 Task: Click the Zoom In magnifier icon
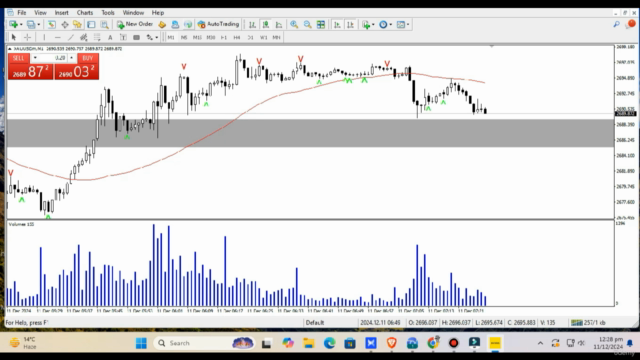(294, 24)
